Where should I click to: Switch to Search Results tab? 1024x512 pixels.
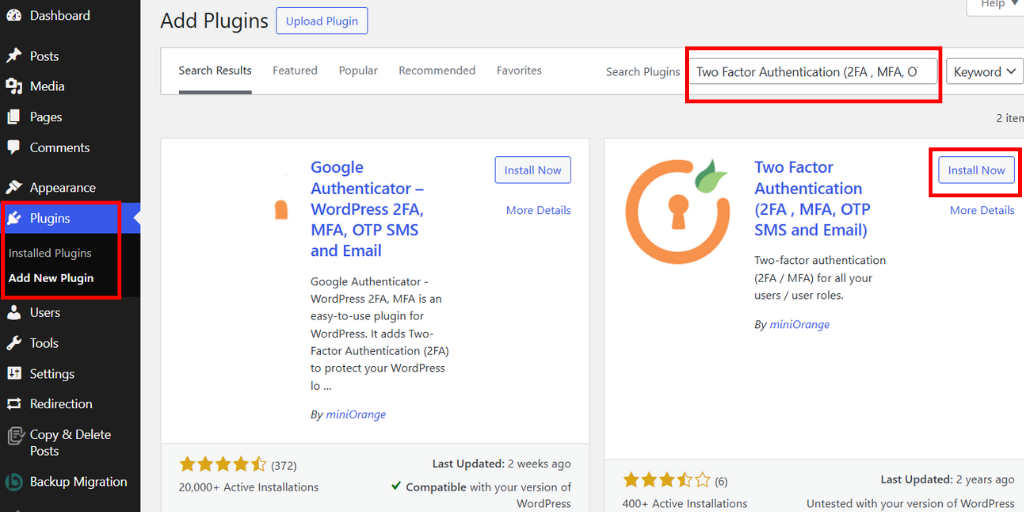click(x=215, y=71)
